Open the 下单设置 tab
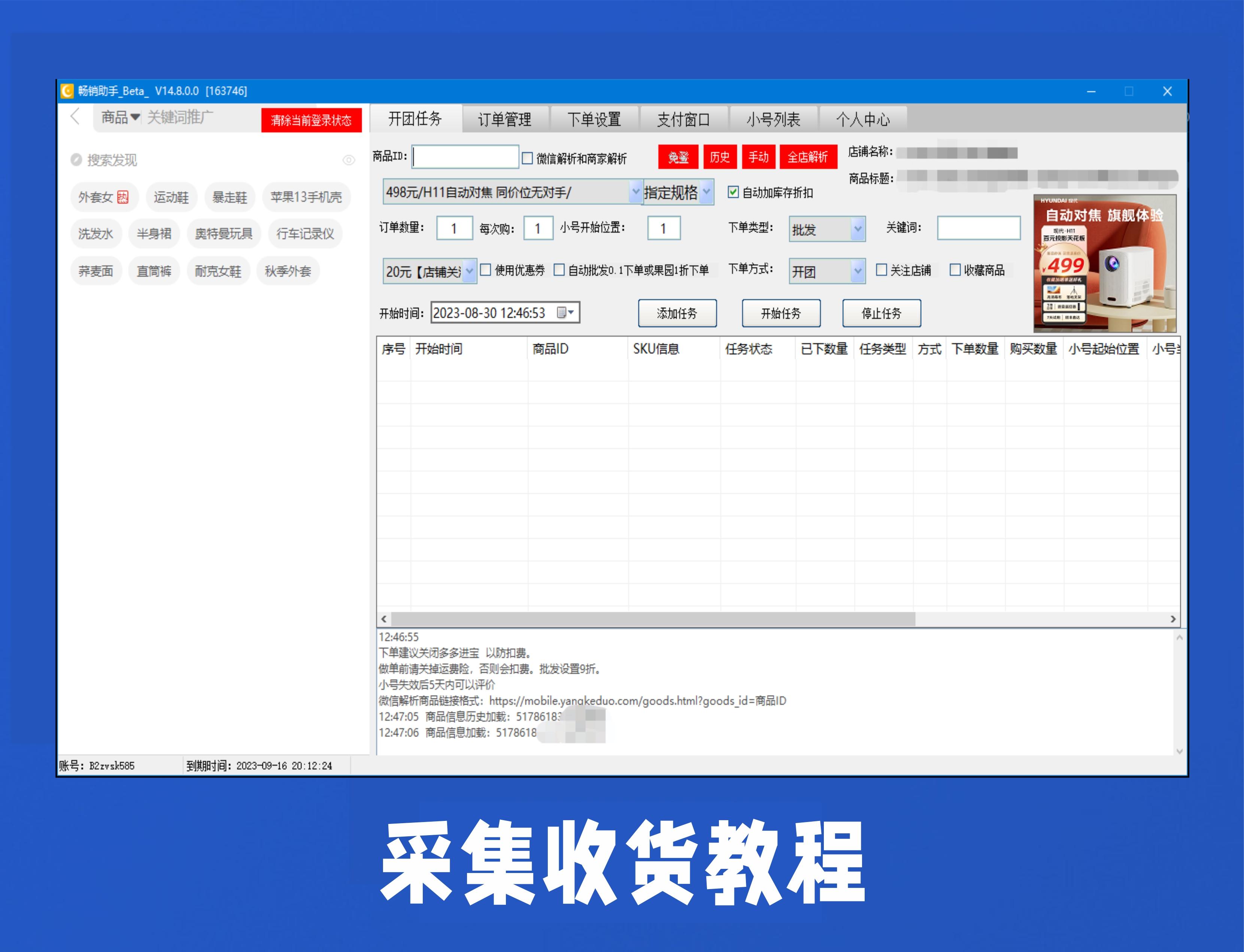Image resolution: width=1244 pixels, height=952 pixels. point(594,119)
